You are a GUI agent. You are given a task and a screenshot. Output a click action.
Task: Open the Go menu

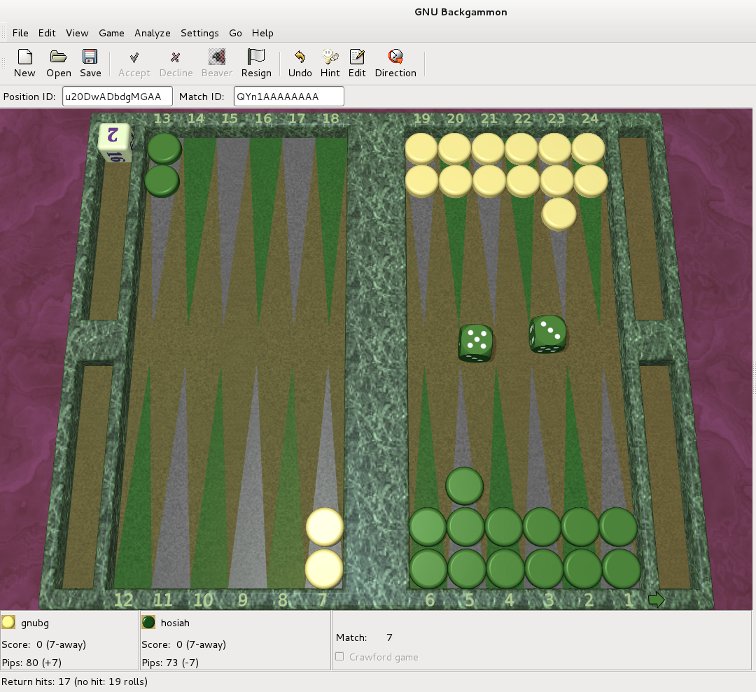(235, 33)
